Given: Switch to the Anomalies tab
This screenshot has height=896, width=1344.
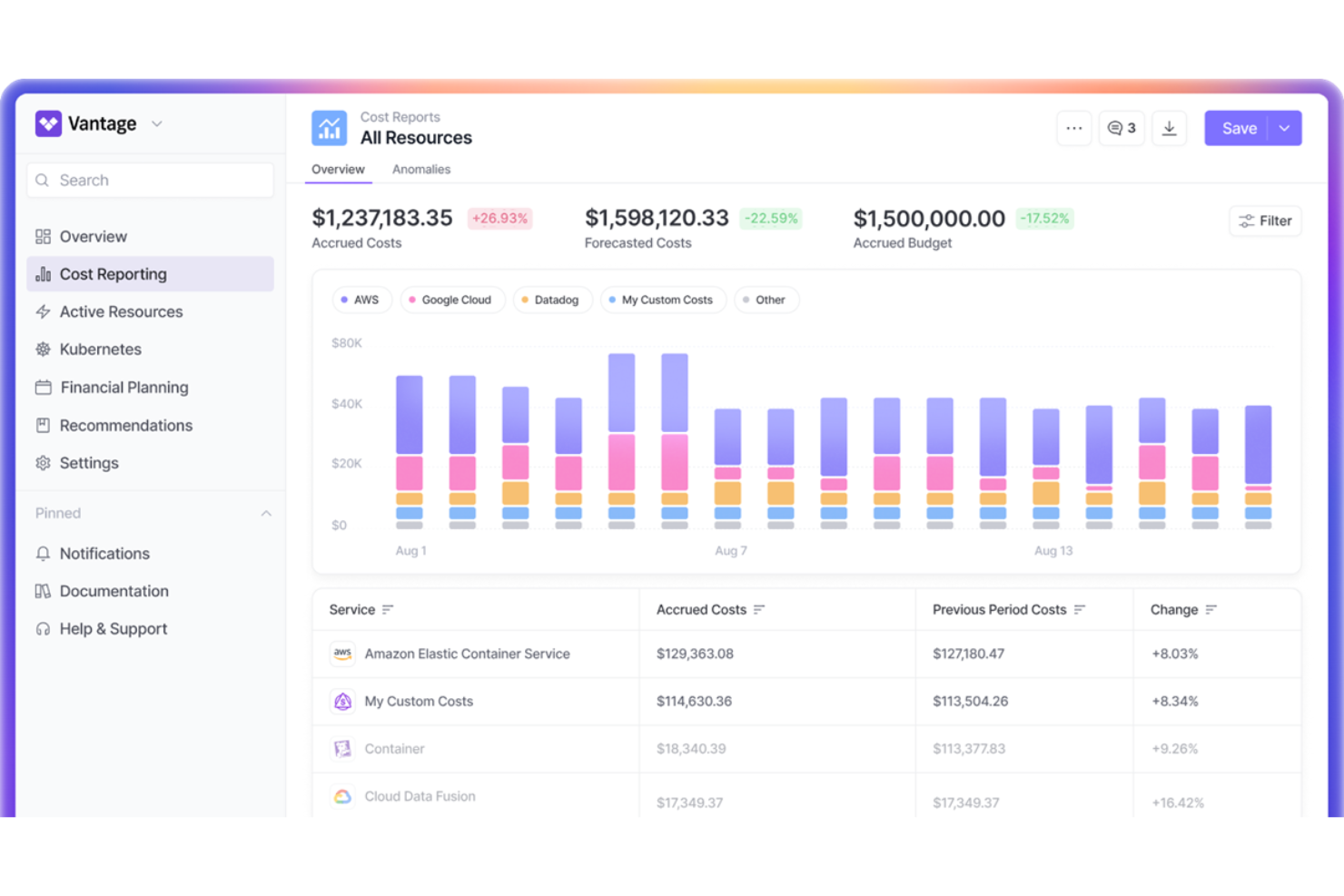Looking at the screenshot, I should pyautogui.click(x=421, y=169).
